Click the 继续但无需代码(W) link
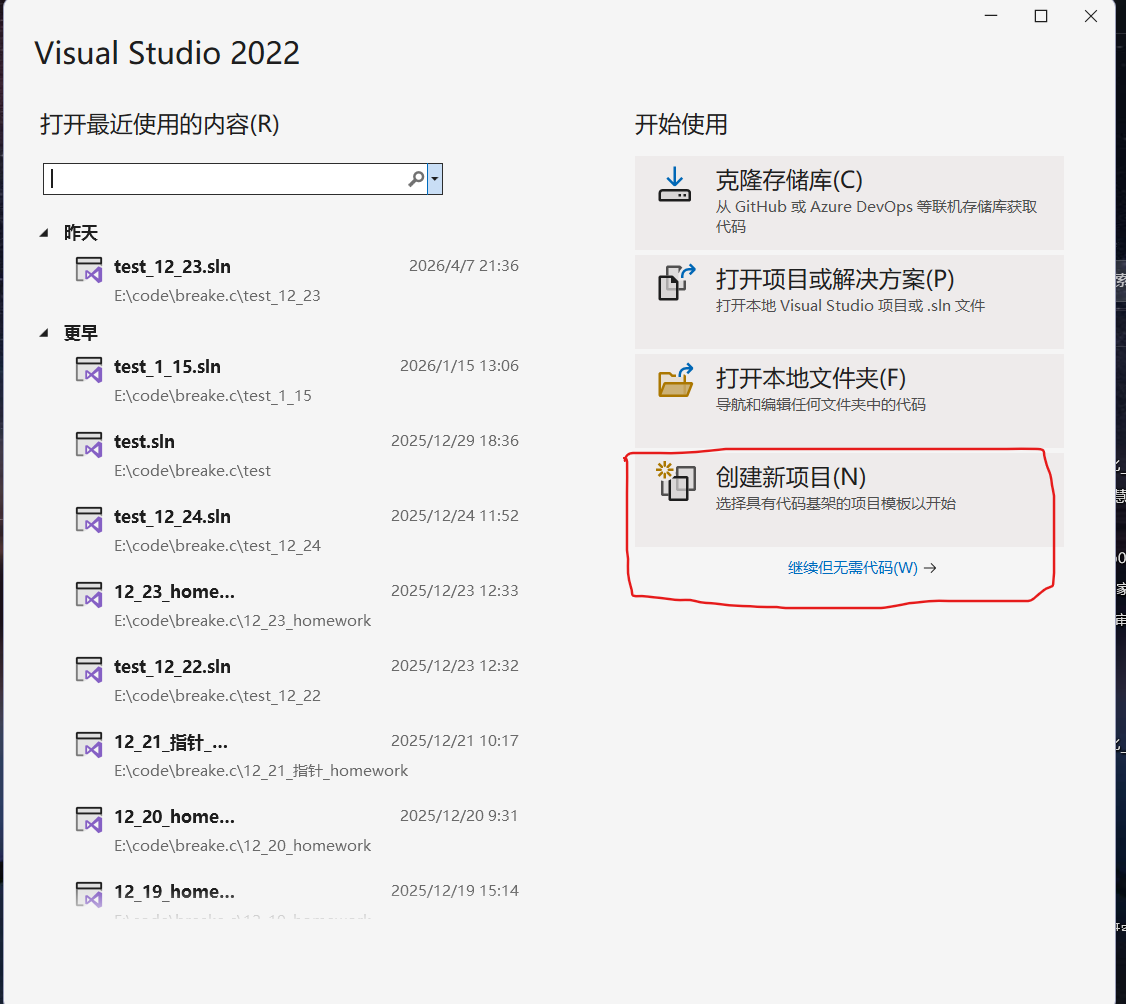The width and height of the screenshot is (1126, 1004). [862, 568]
